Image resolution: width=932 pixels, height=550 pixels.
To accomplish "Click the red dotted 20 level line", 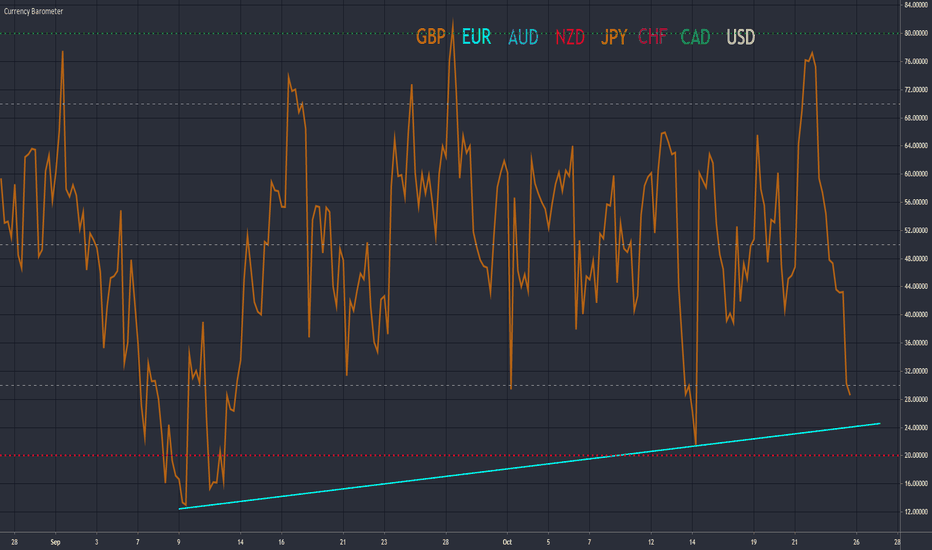I will click(449, 455).
